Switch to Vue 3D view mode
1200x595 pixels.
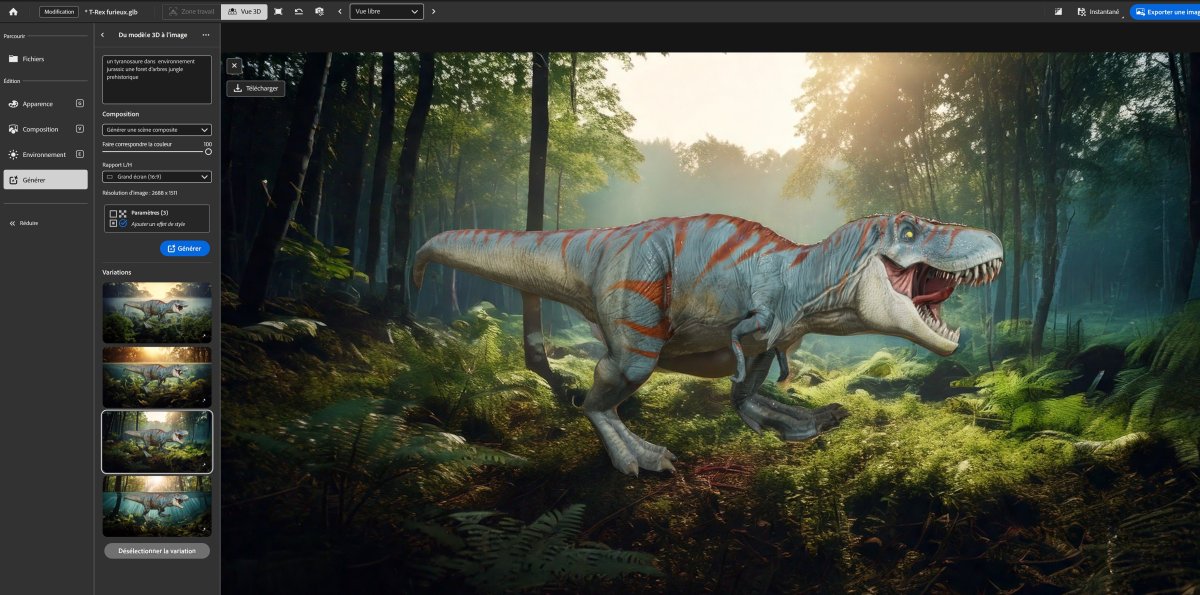pyautogui.click(x=244, y=11)
